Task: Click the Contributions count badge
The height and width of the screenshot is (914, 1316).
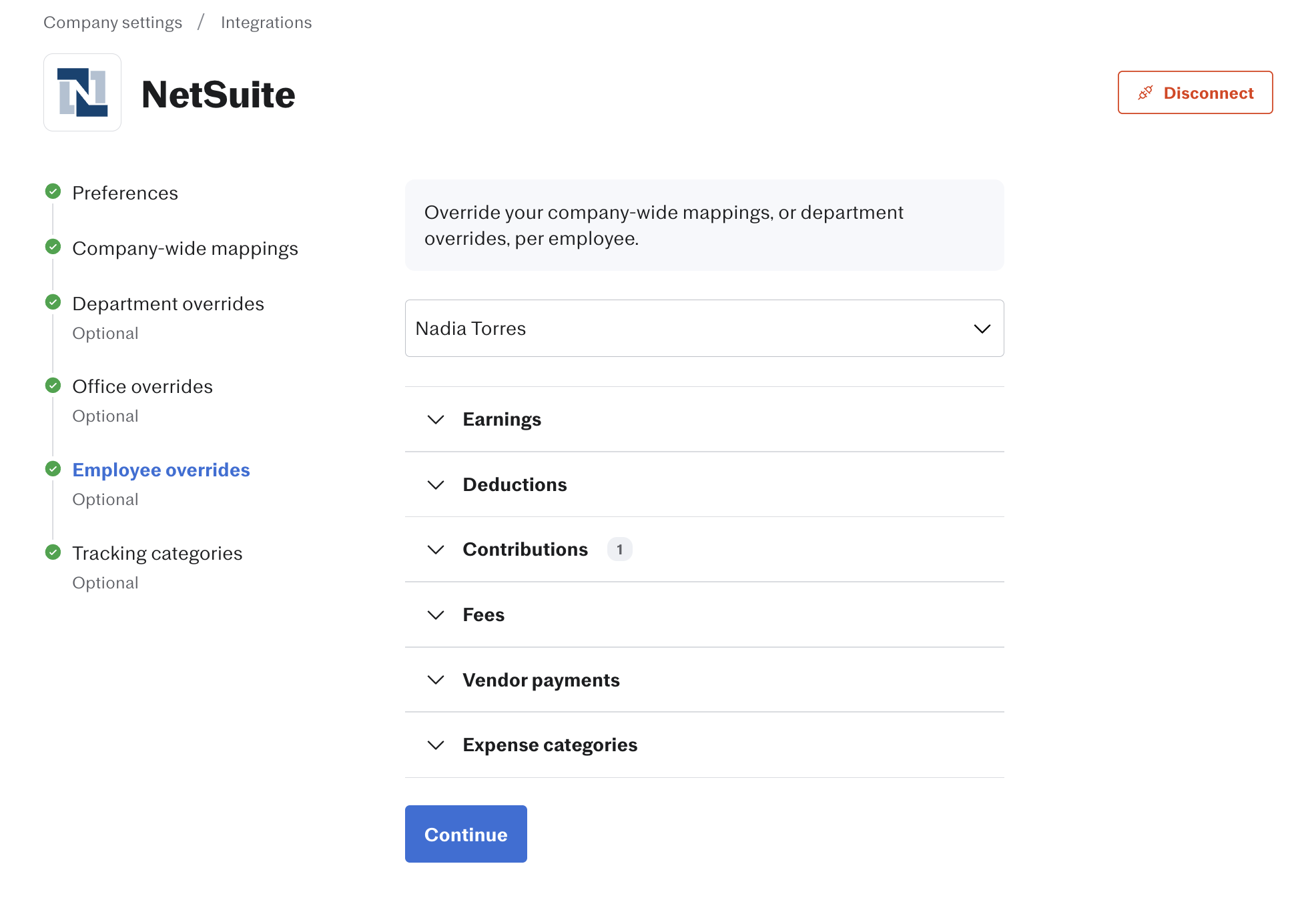Action: tap(619, 549)
